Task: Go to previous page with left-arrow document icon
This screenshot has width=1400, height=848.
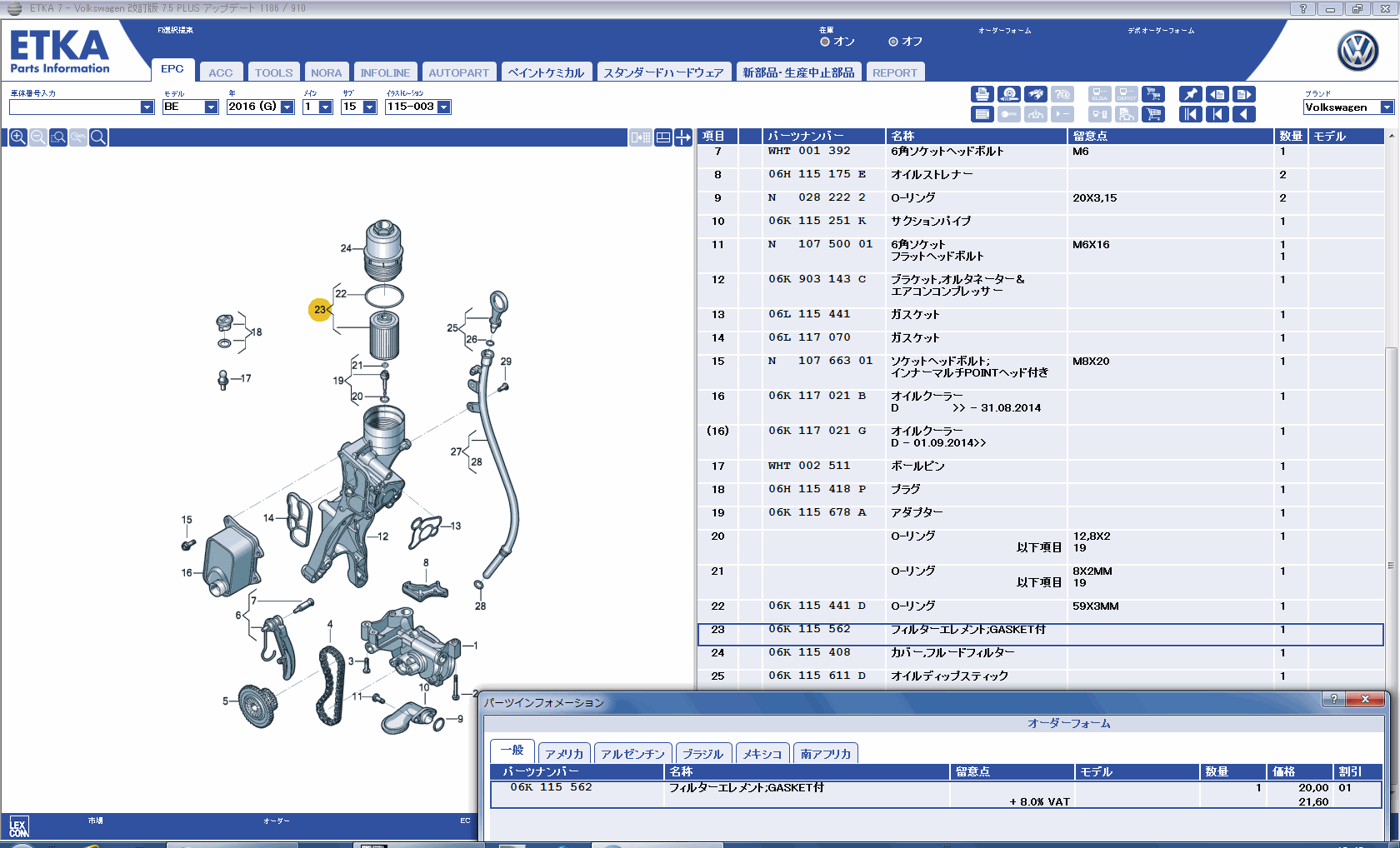Action: coord(1217,95)
